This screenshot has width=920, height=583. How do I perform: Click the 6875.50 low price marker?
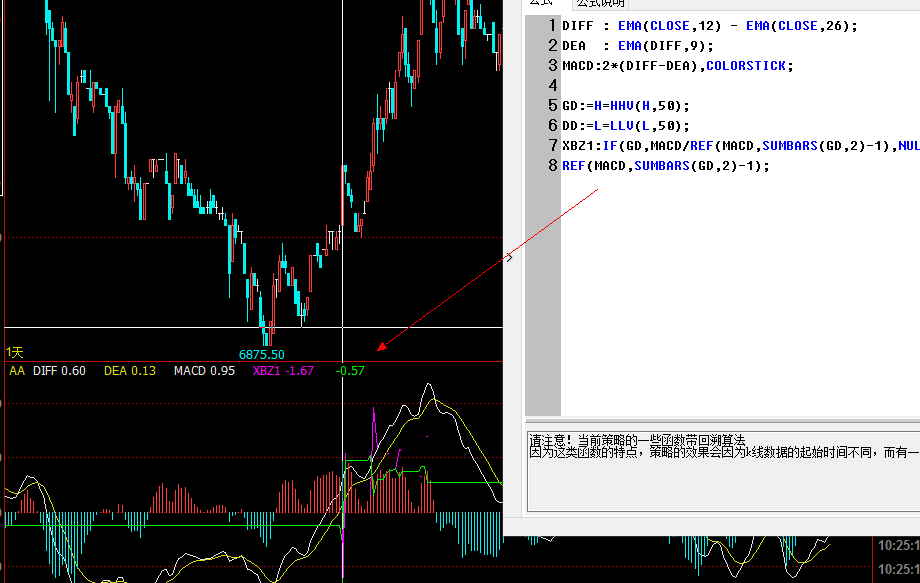click(261, 354)
